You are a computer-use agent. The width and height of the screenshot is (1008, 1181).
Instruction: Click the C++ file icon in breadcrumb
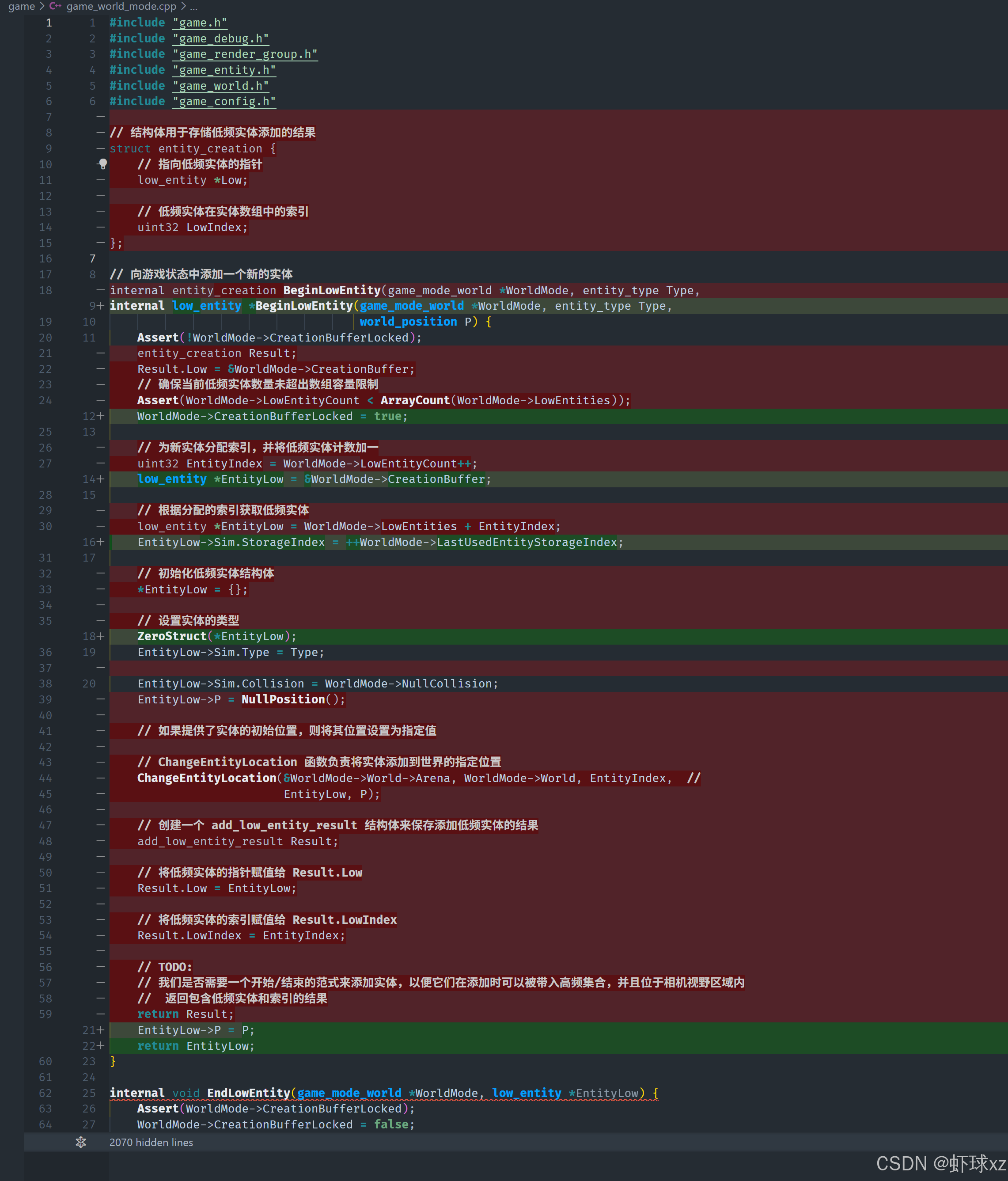pyautogui.click(x=55, y=6)
